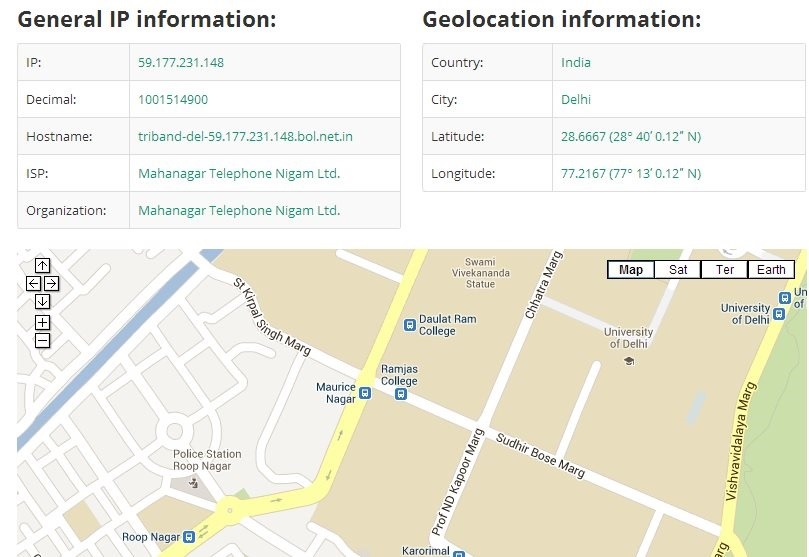
Task: Click the Geolocation information heading
Action: [x=562, y=20]
